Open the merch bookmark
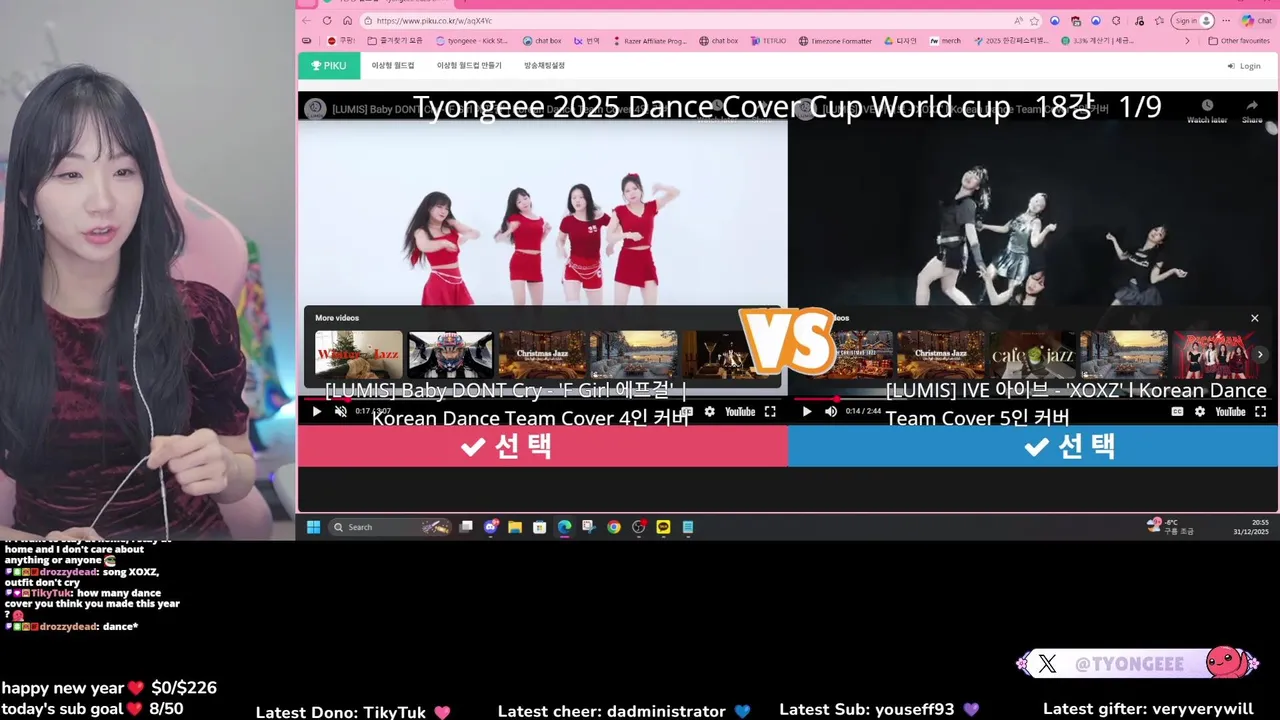Image resolution: width=1280 pixels, height=720 pixels. point(945,41)
